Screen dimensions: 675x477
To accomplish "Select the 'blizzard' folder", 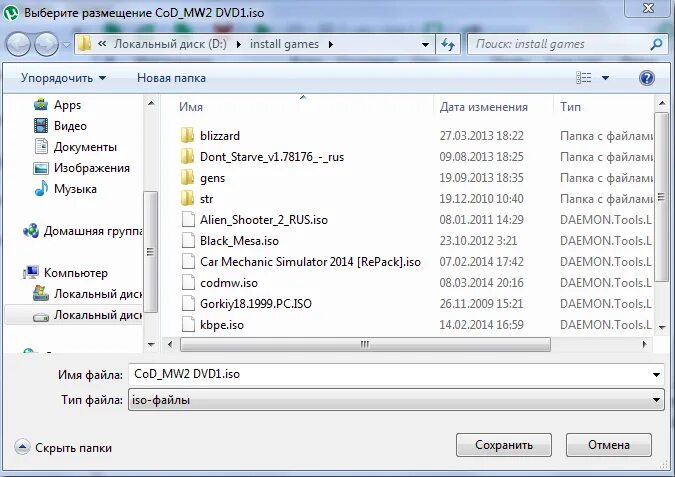I will 220,136.
